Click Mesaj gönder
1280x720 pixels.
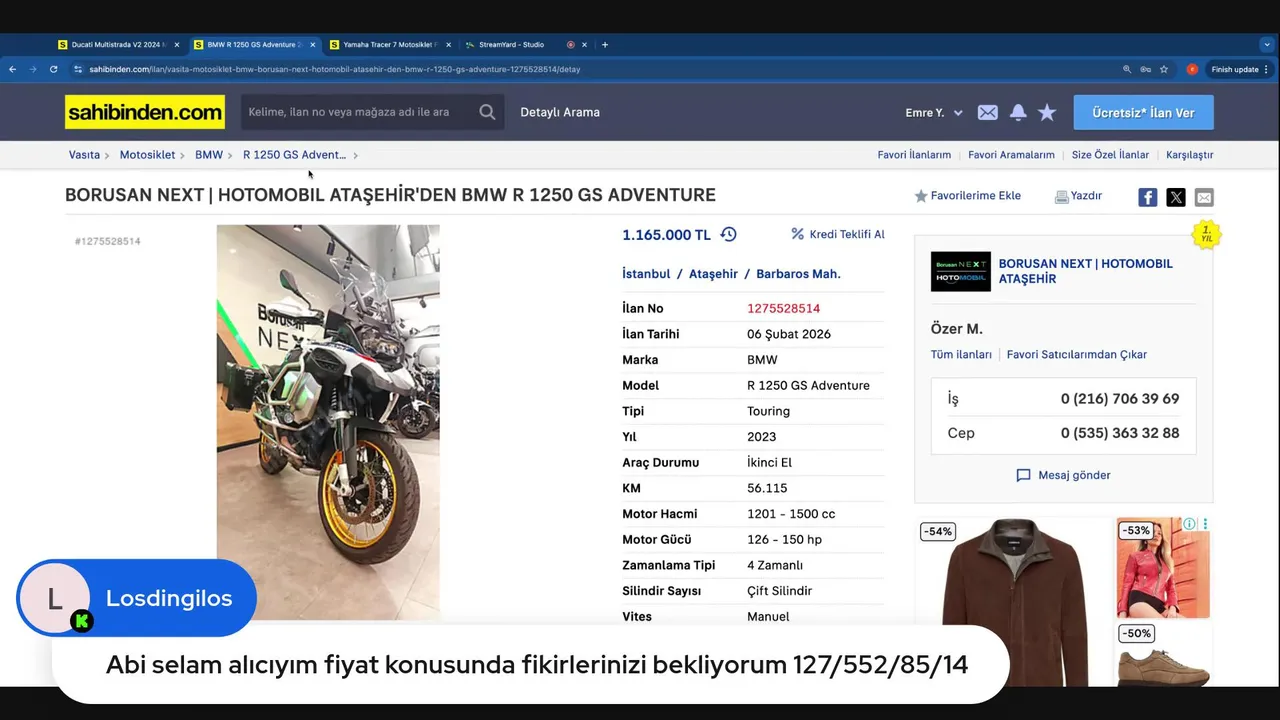[x=1064, y=475]
